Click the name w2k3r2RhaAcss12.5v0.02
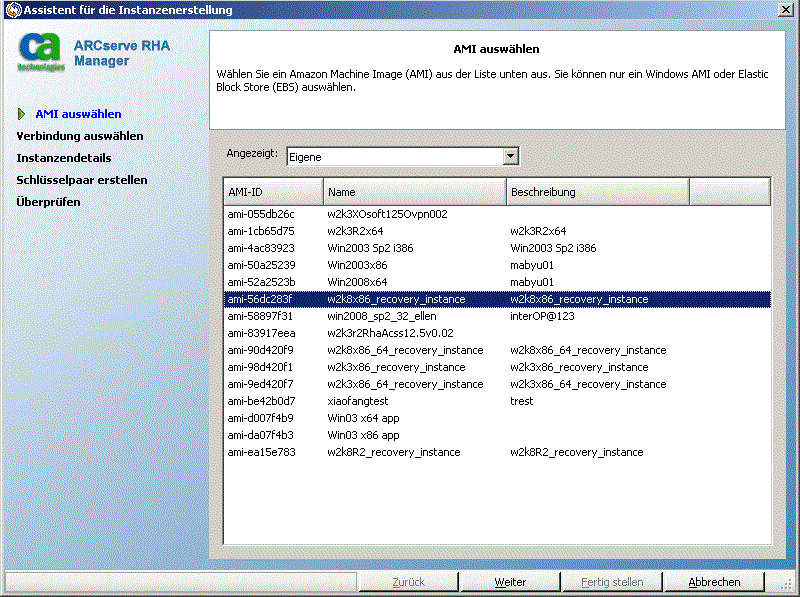This screenshot has height=597, width=800. (390, 333)
